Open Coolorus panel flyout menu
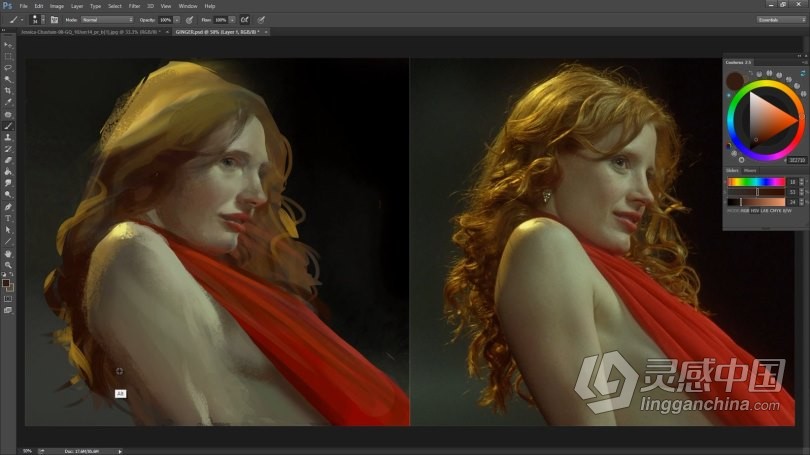The image size is (810, 455). [804, 62]
